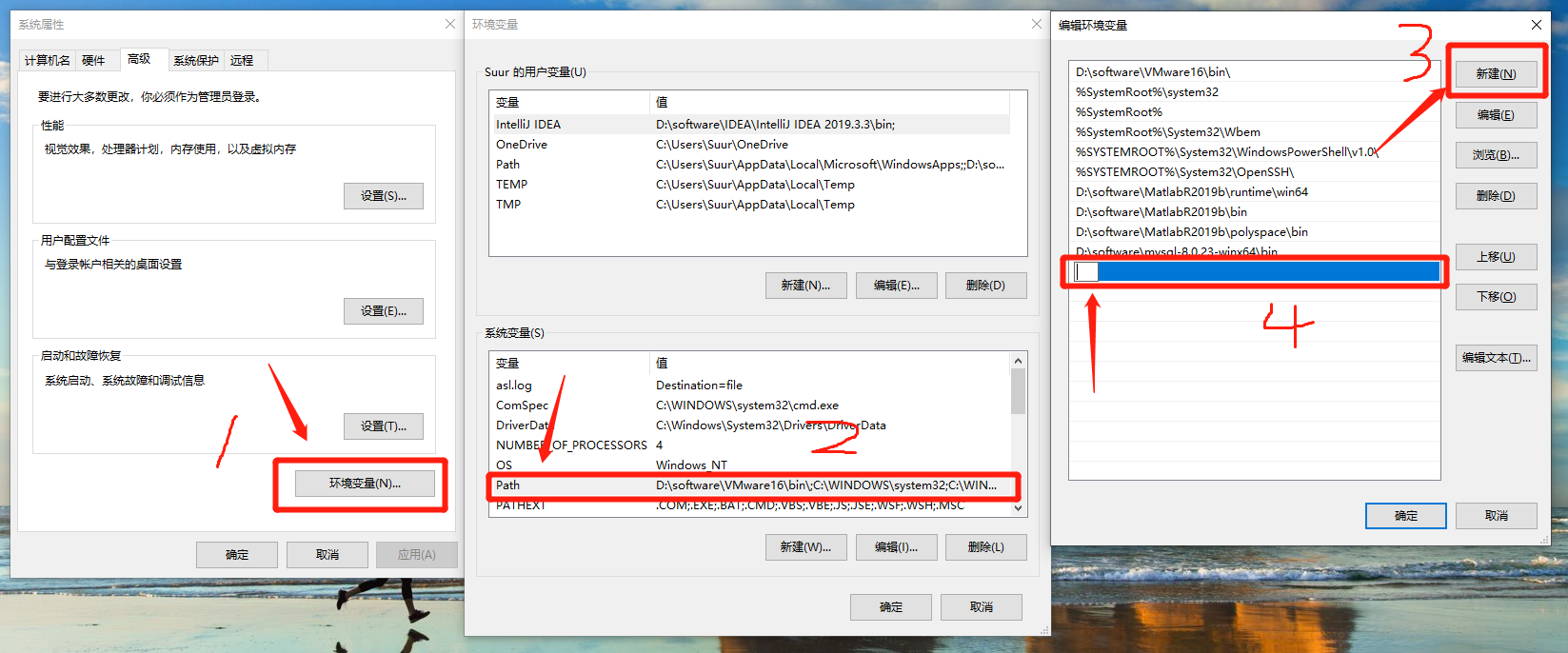Click the 环境变量(N)... button
The image size is (1568, 653).
click(365, 484)
